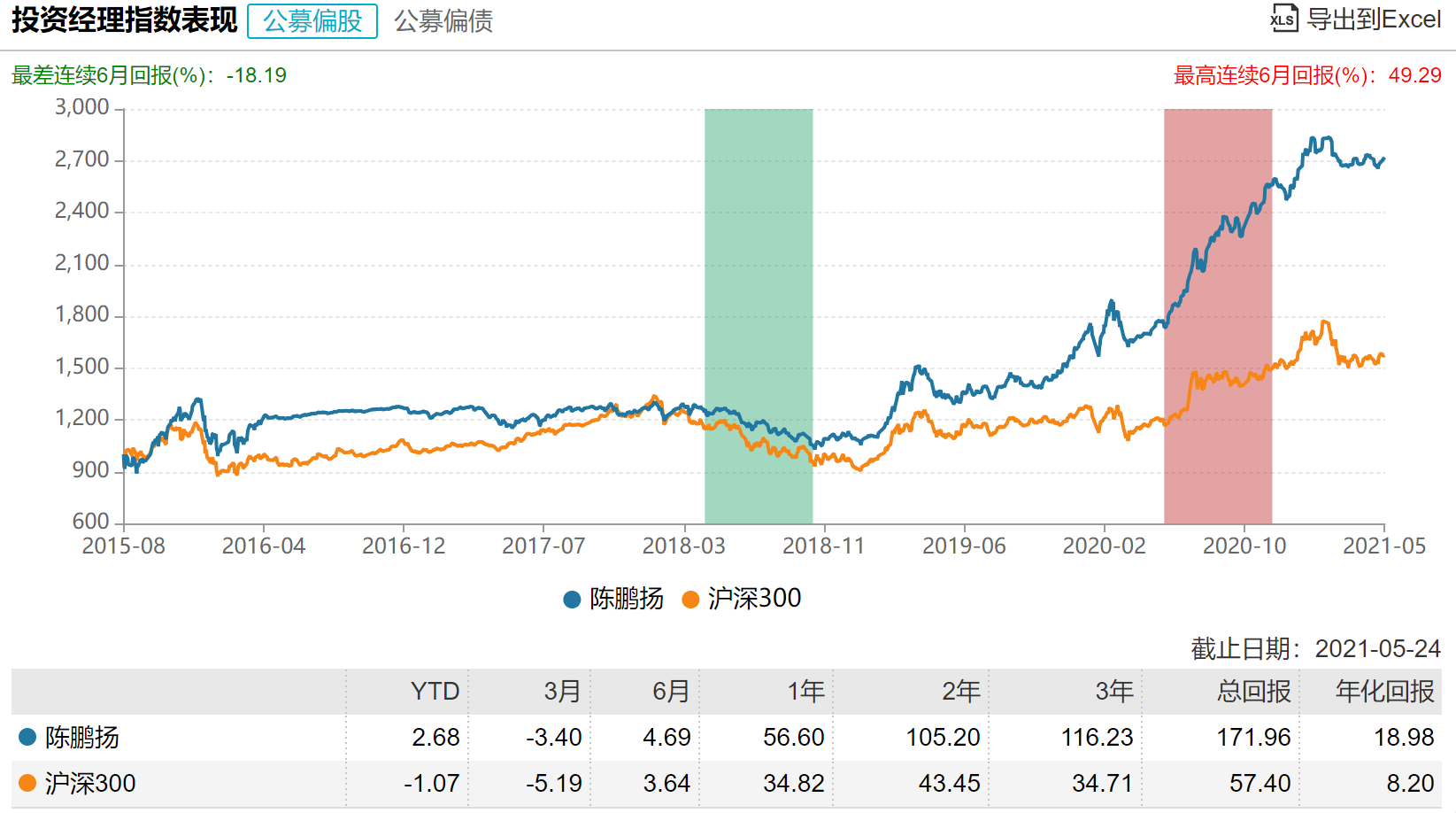
Task: Click the 导出到Excel link
Action: 1374,19
